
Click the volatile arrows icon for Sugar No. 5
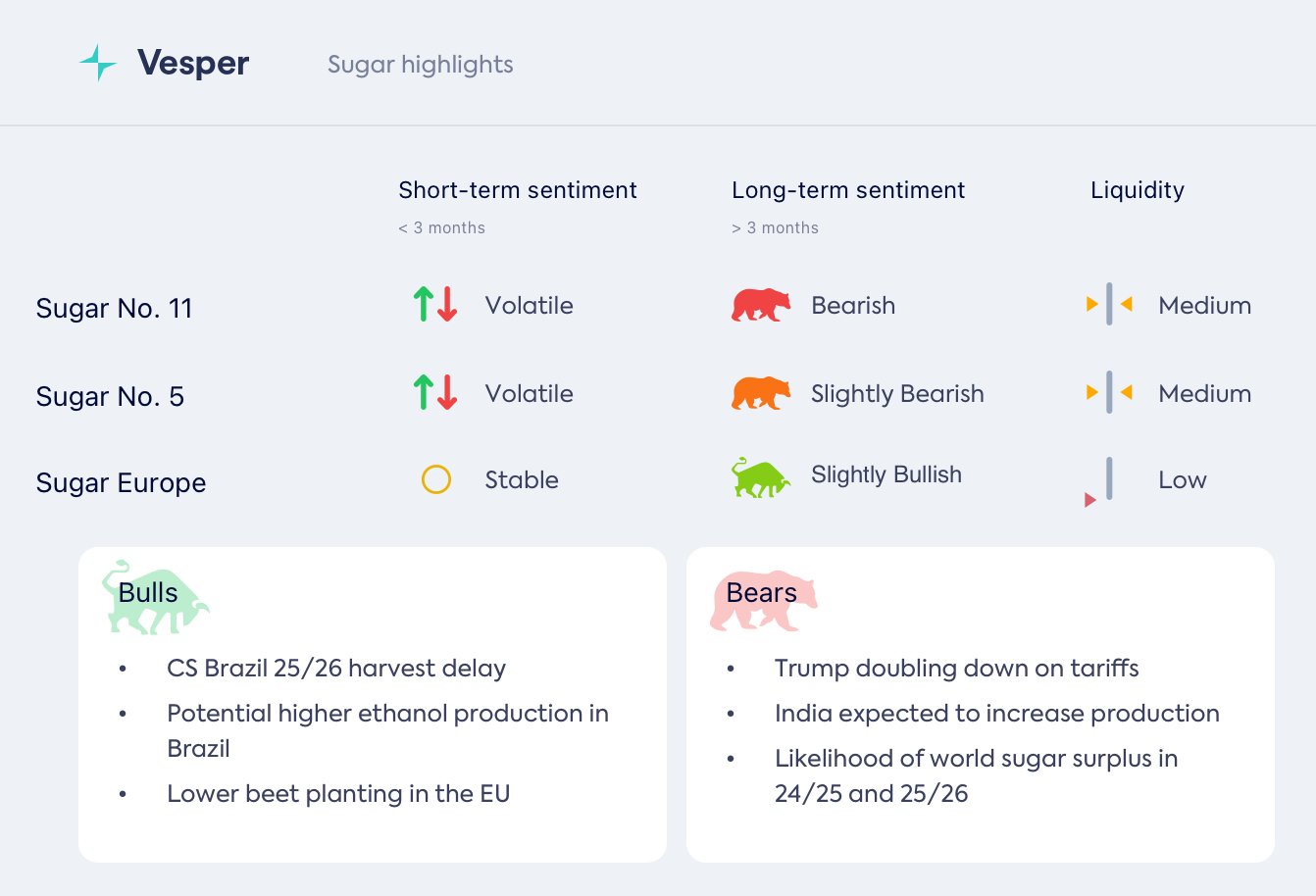pos(435,393)
